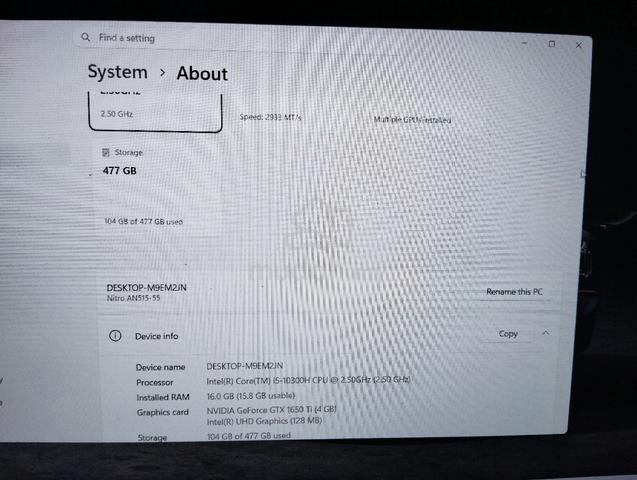Image resolution: width=637 pixels, height=480 pixels.
Task: Click the Intel Core i5-10300H processor value
Action: (x=308, y=380)
